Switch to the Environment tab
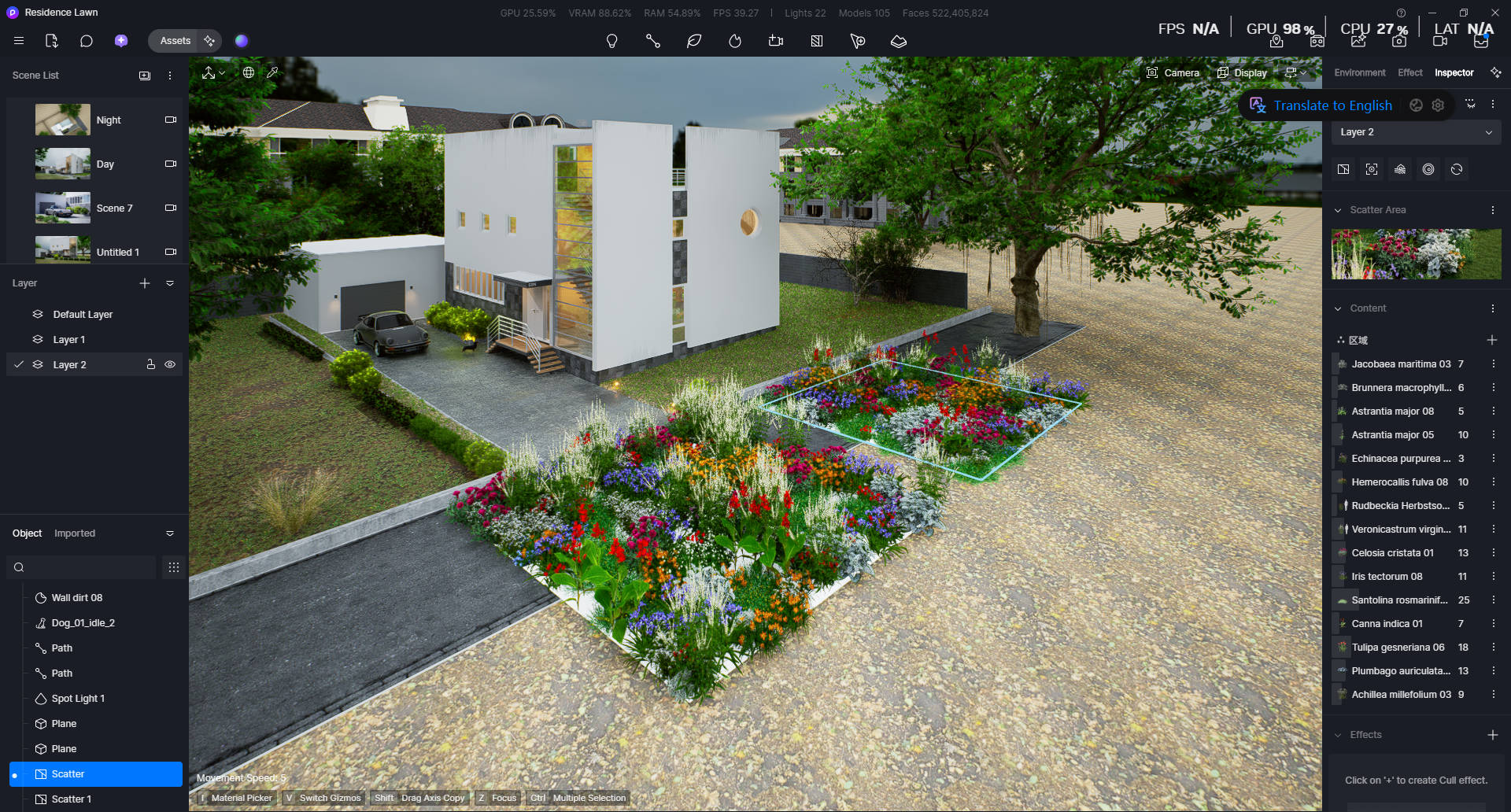Screen dimensions: 1511x812 click(x=1360, y=72)
